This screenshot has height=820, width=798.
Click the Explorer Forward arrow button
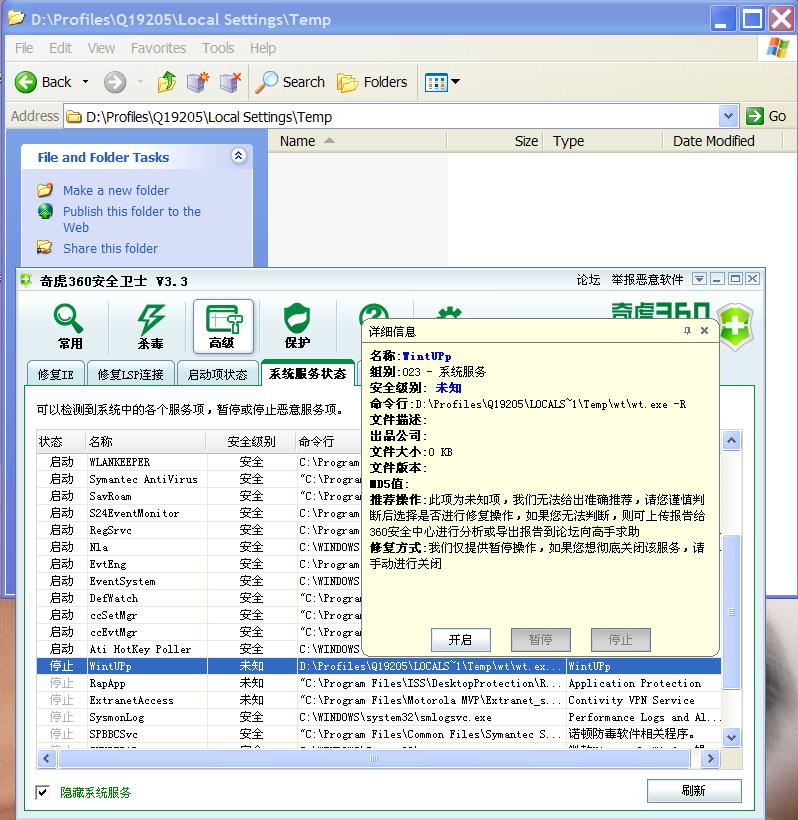(115, 82)
